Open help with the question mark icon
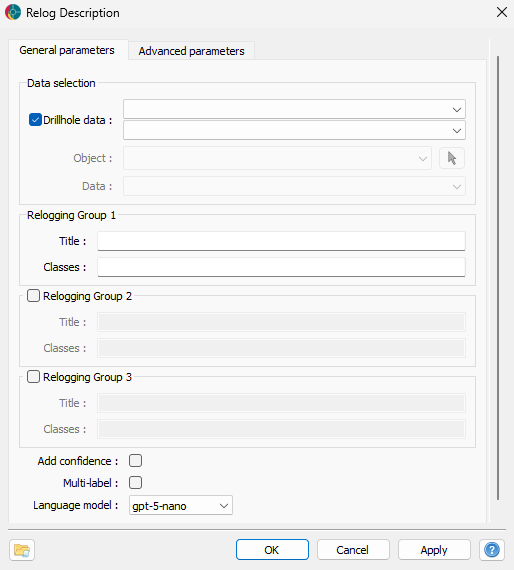Viewport: 514px width, 570px height. [491, 550]
